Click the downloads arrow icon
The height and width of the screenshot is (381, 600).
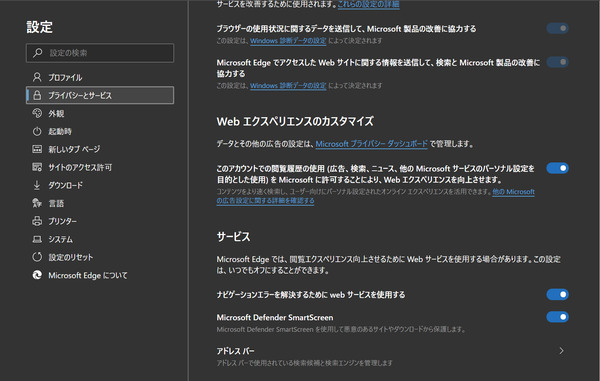[37, 185]
